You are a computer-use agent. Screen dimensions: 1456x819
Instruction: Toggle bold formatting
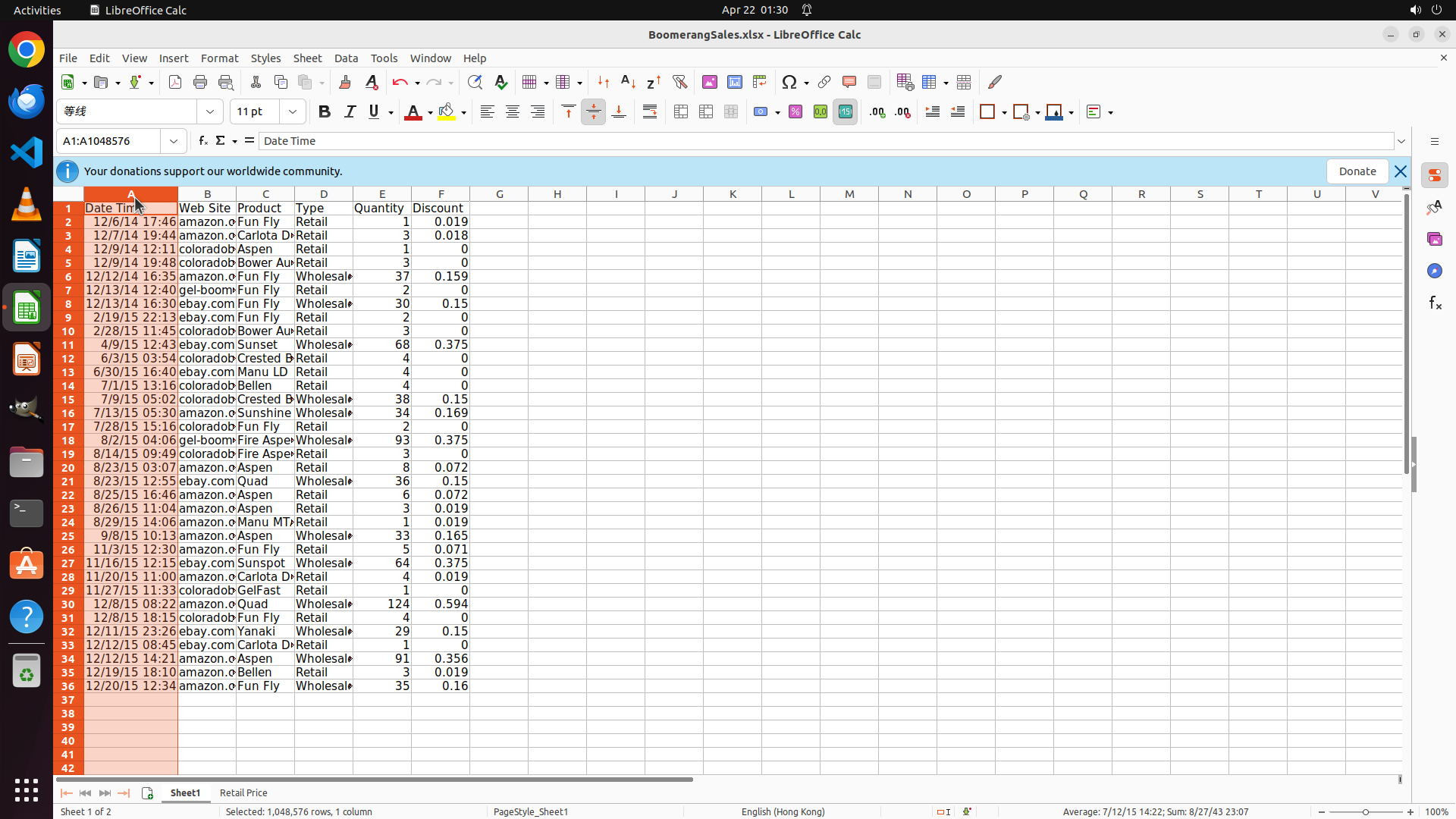[325, 112]
